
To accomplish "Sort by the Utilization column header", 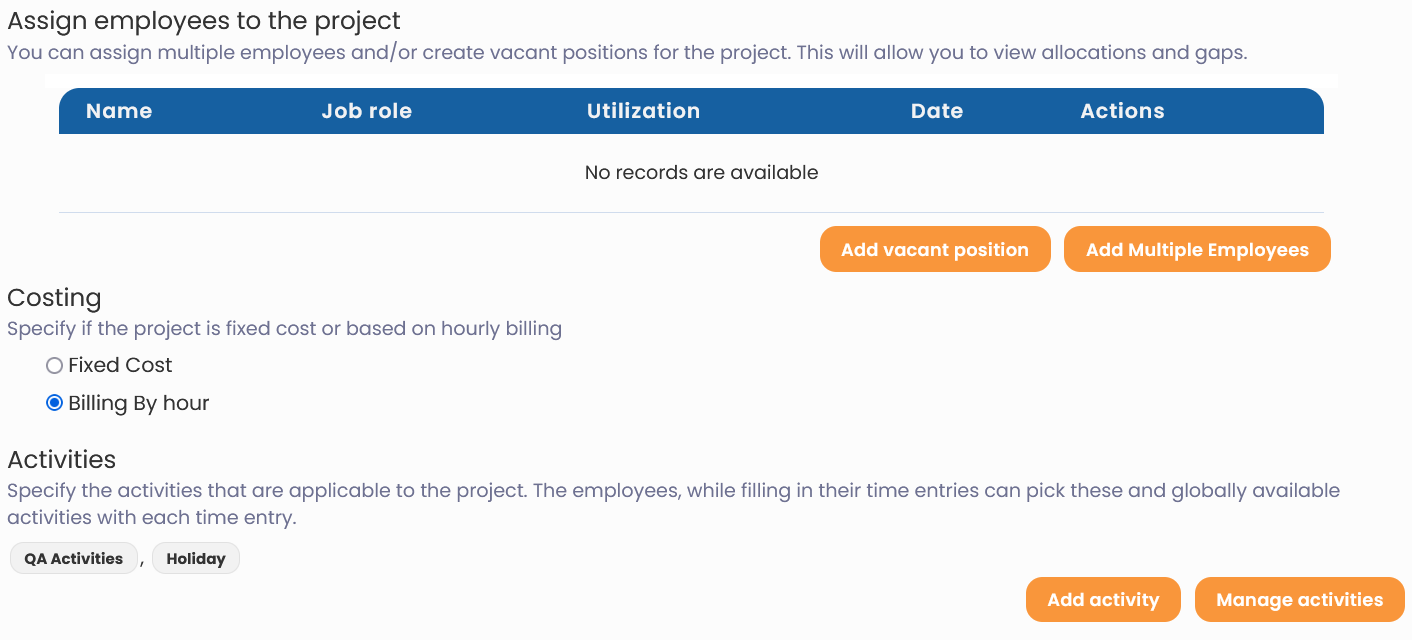I will click(643, 111).
